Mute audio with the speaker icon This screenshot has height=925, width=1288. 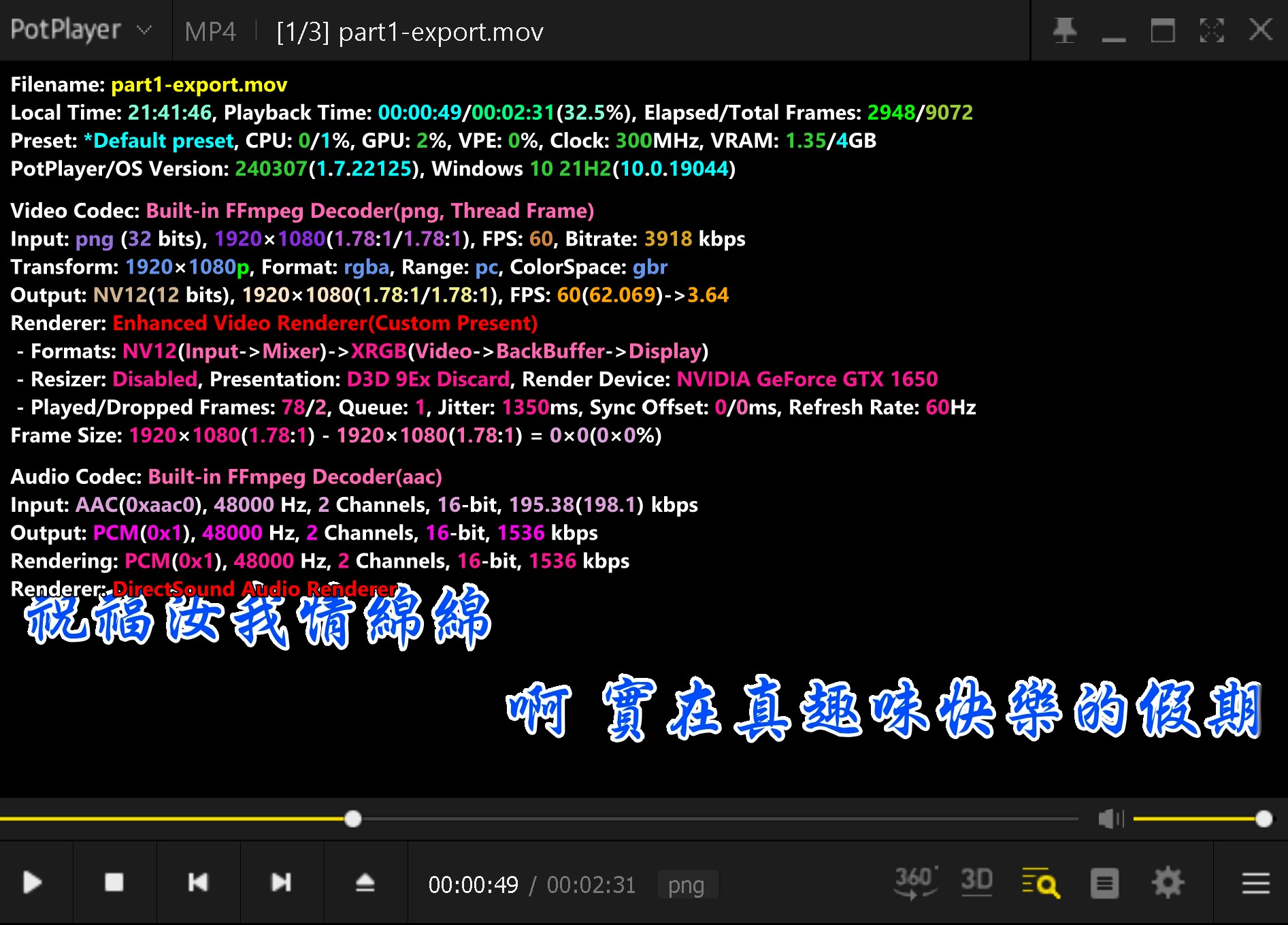1110,819
